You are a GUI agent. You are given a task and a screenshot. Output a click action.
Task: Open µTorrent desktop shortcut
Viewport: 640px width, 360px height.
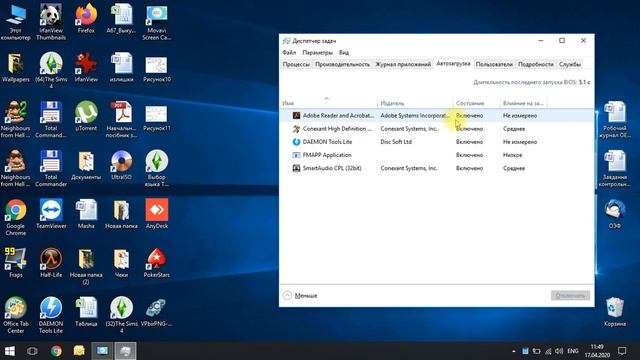click(x=86, y=116)
